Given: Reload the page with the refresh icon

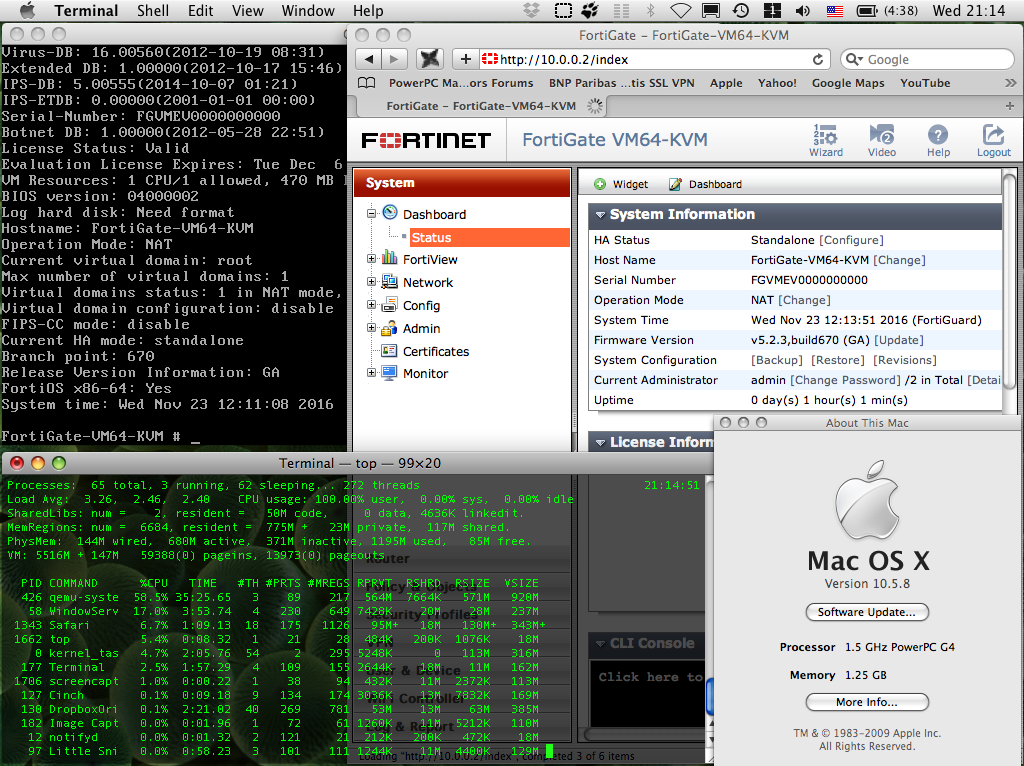Looking at the screenshot, I should tap(818, 59).
